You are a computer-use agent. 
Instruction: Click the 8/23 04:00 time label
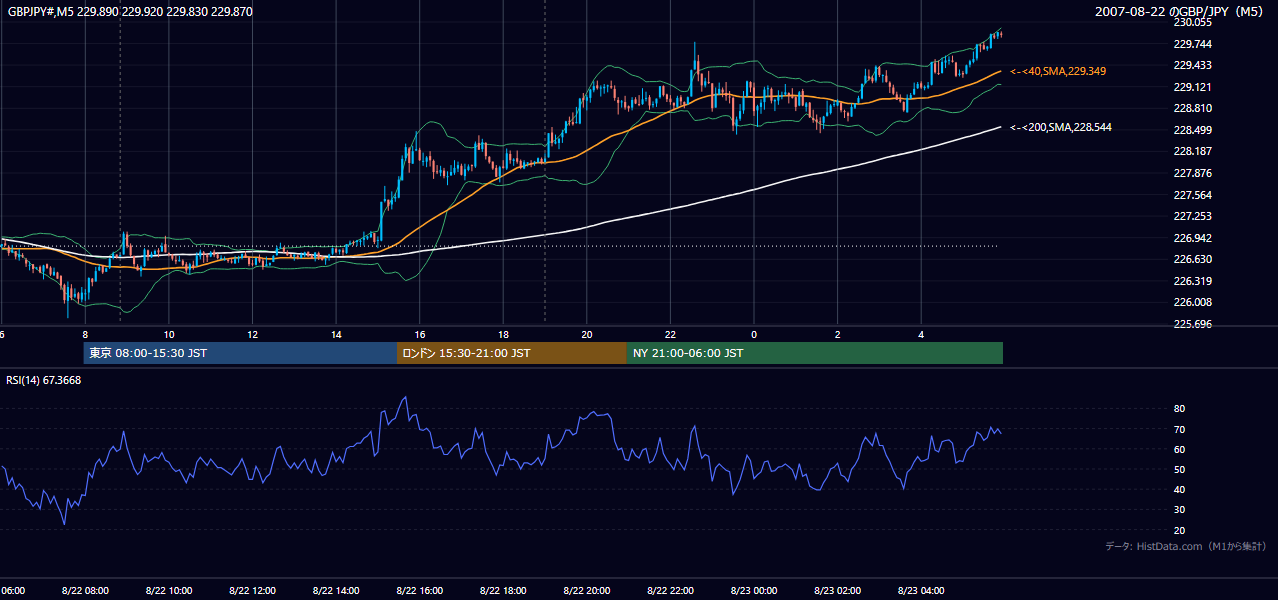pos(921,591)
